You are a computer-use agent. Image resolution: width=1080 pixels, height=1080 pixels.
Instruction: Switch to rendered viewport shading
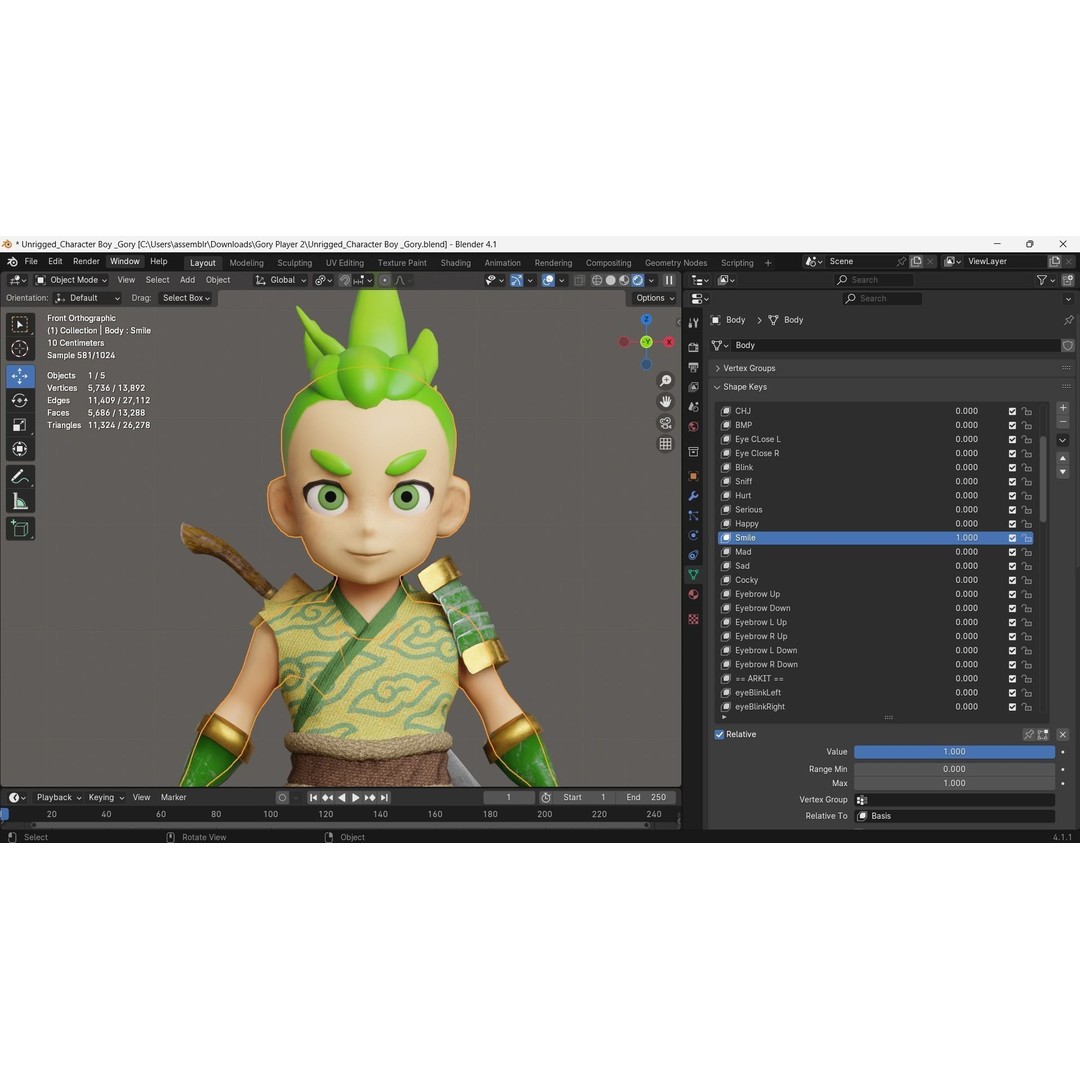click(x=638, y=280)
